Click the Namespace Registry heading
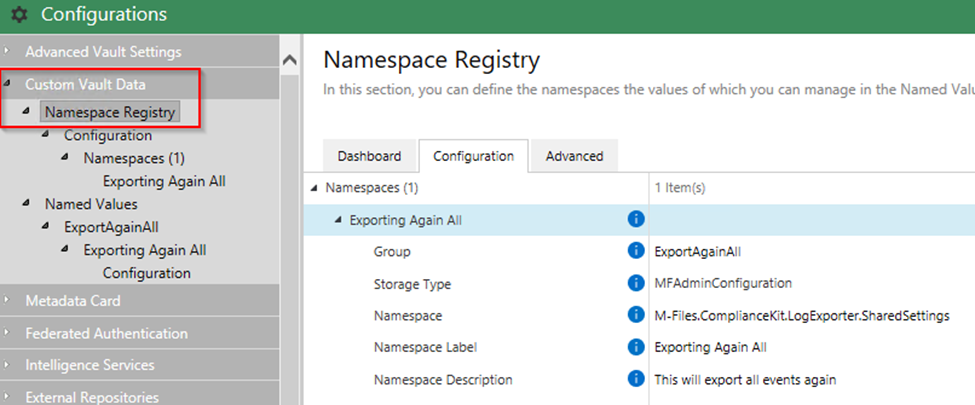This screenshot has height=405, width=975. pyautogui.click(x=432, y=60)
